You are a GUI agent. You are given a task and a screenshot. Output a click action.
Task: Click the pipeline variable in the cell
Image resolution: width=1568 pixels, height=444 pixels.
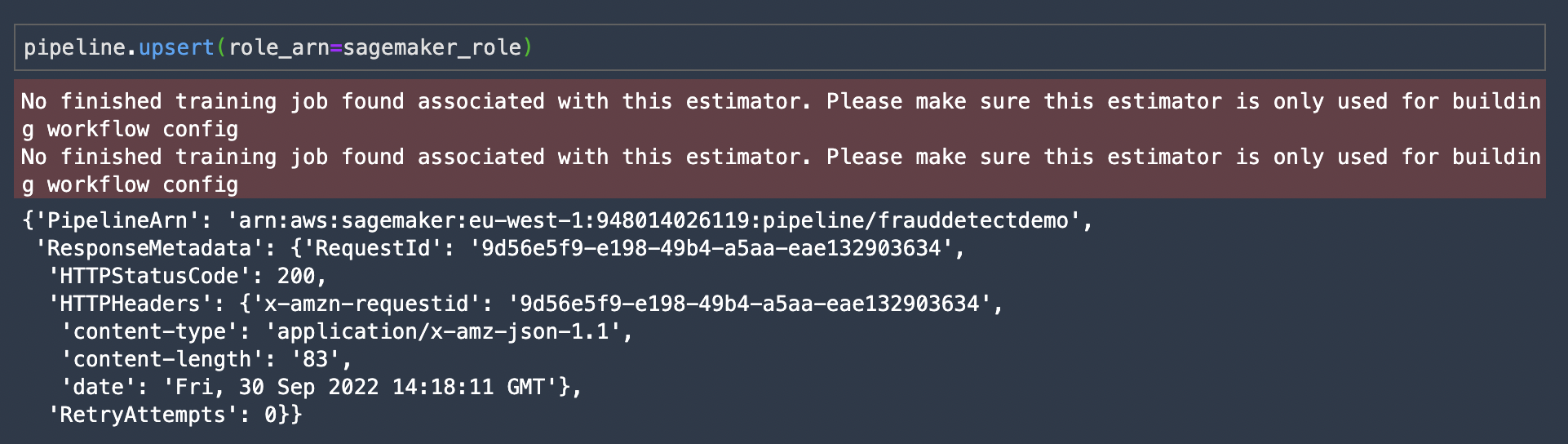(x=74, y=47)
